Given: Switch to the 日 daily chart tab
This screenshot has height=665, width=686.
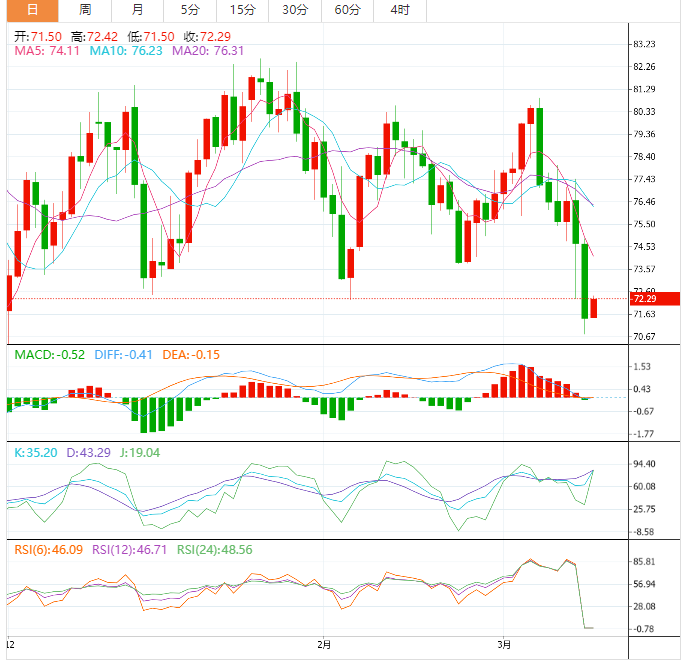Looking at the screenshot, I should coord(33,10).
